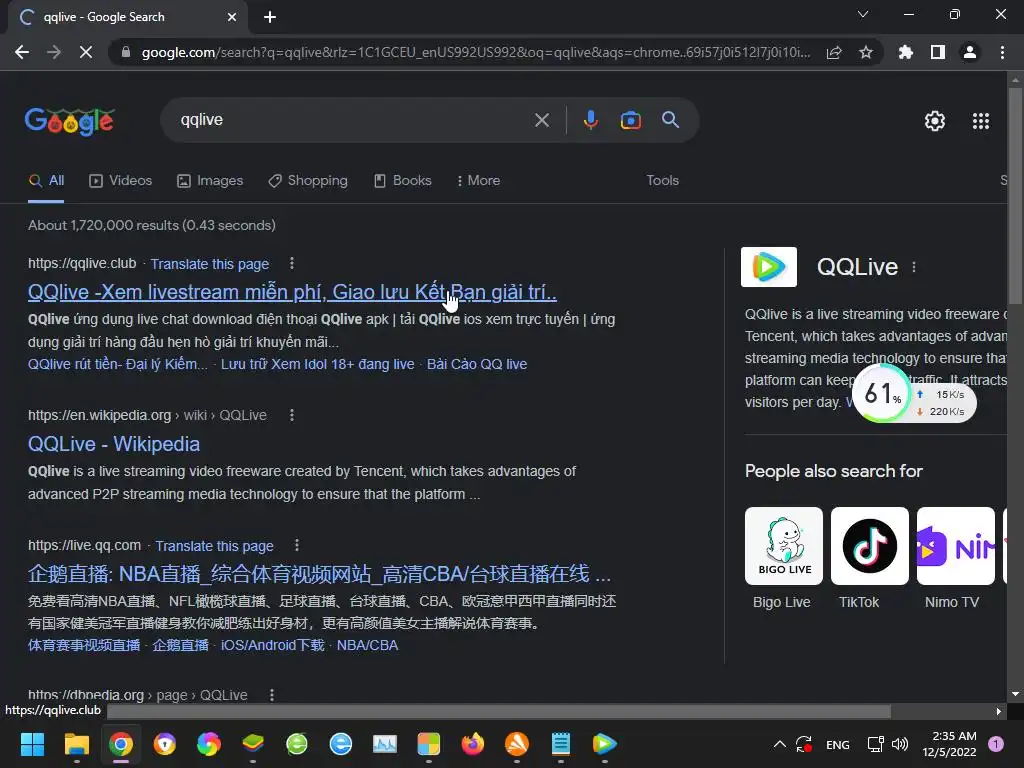The image size is (1024, 768).
Task: Open a new tab with the plus button
Action: (270, 17)
